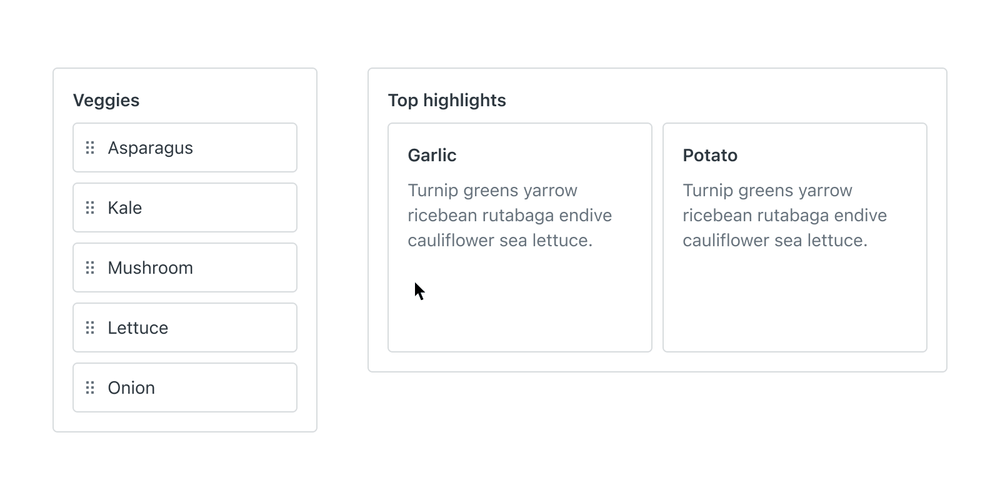1000x500 pixels.
Task: Click the drag handle next to Lettuce
Action: click(90, 328)
